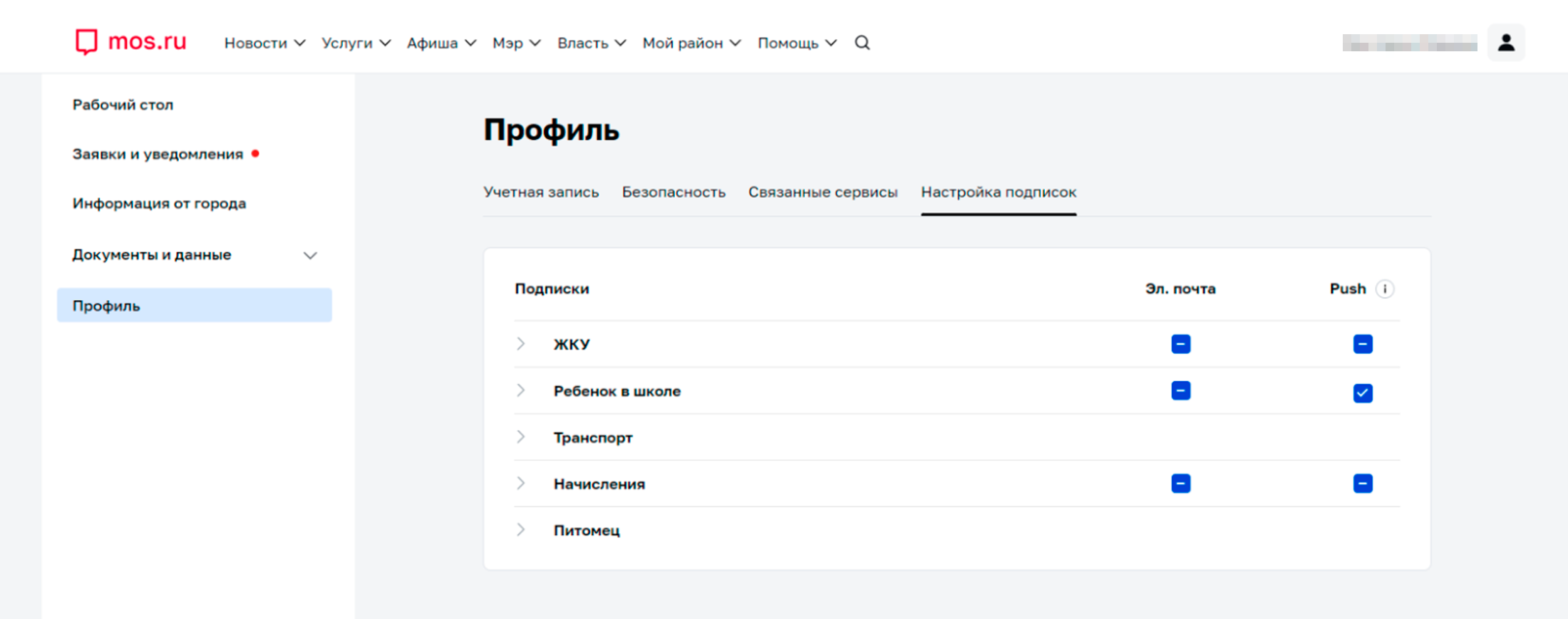The image size is (1568, 619).
Task: Click the red notification dot on Заявки и уведомления
Action: [255, 153]
